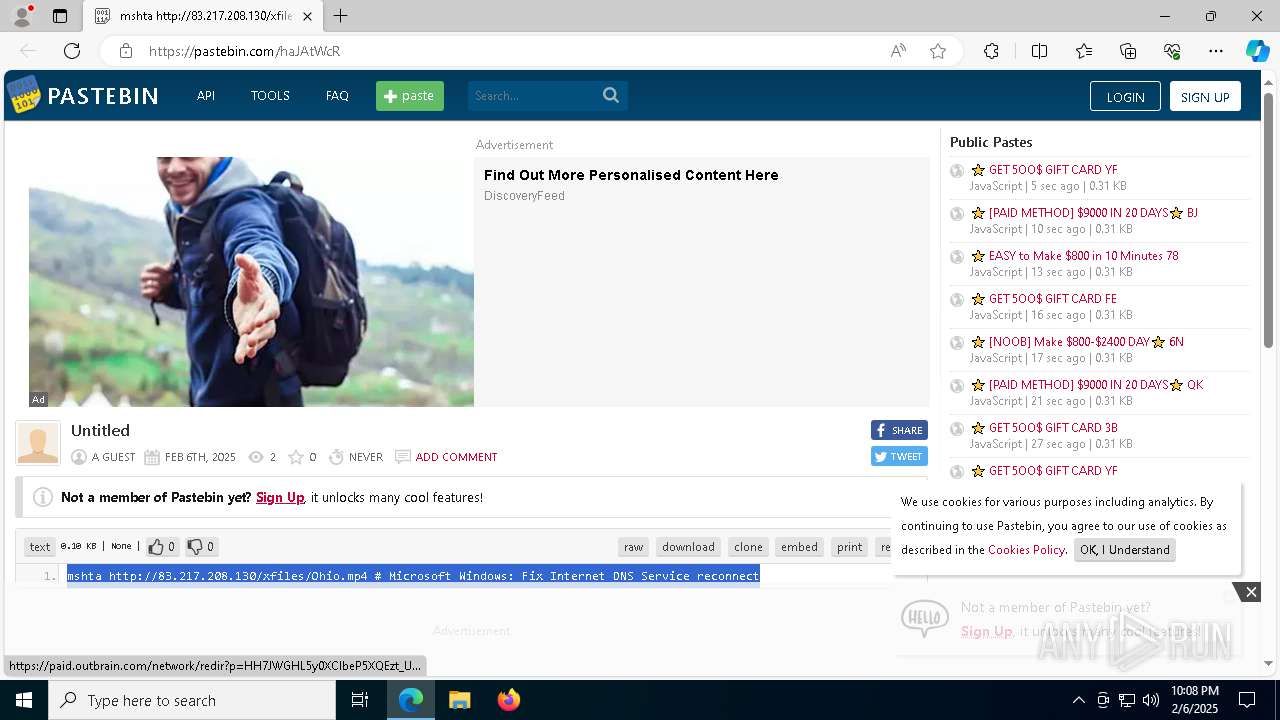Viewport: 1280px width, 720px height.
Task: Print the paste
Action: click(850, 547)
